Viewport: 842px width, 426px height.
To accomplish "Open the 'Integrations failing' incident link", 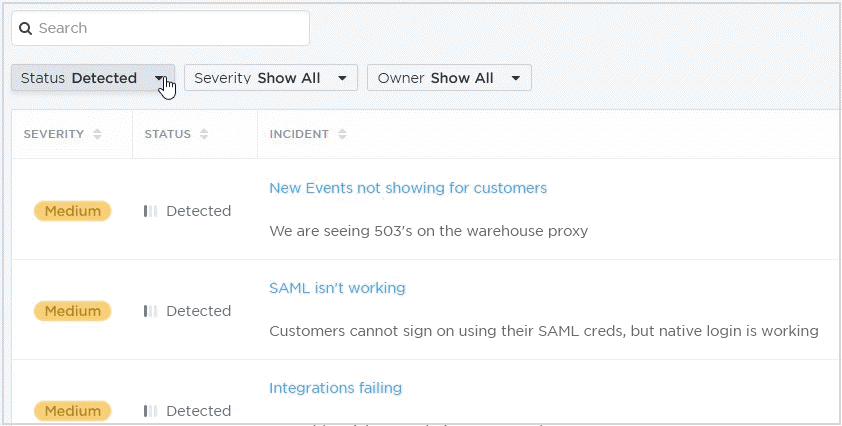I will (336, 388).
